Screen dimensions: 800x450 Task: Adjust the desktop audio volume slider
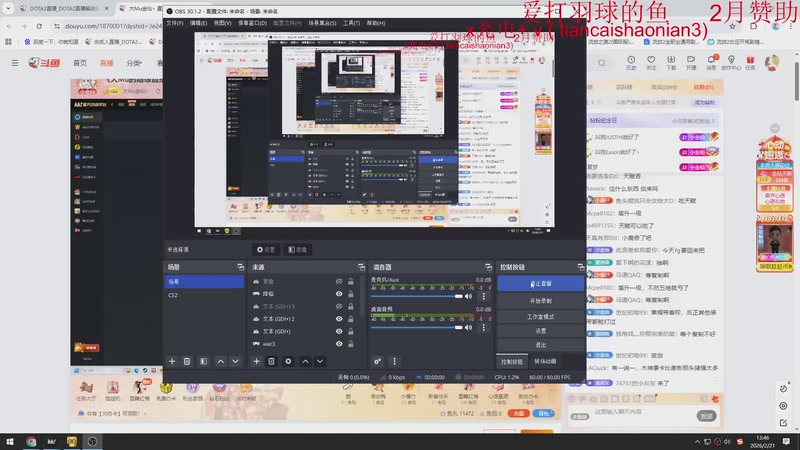[417, 328]
